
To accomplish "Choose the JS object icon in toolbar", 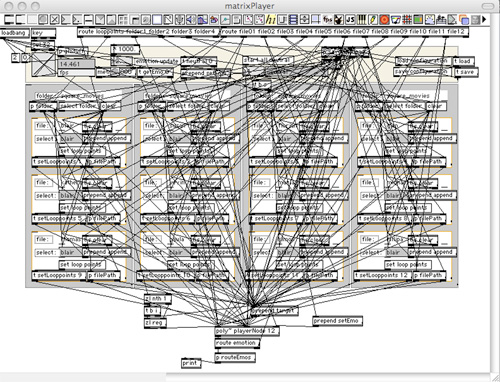I will (350, 19).
